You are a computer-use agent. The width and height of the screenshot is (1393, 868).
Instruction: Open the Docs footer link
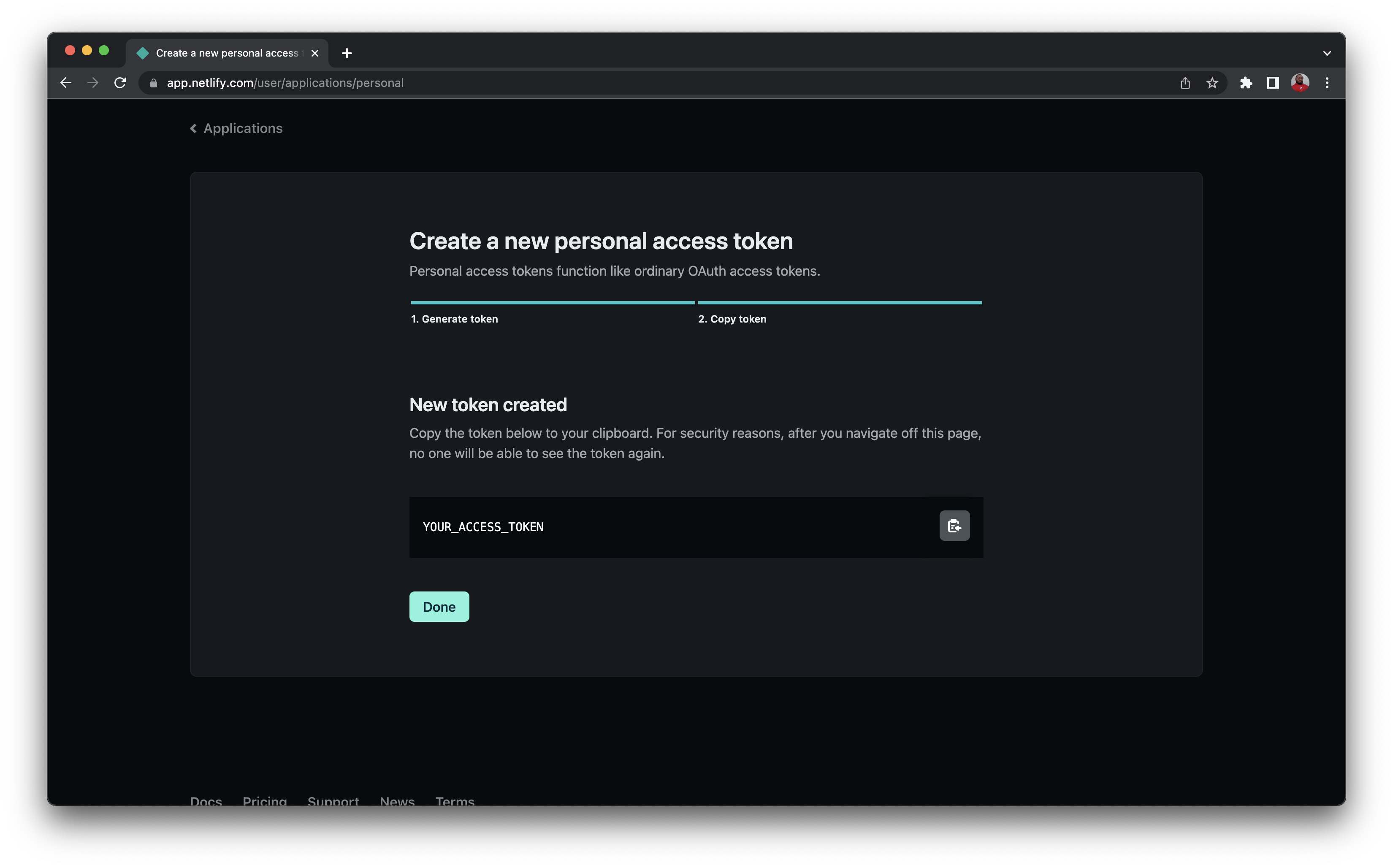click(x=206, y=801)
